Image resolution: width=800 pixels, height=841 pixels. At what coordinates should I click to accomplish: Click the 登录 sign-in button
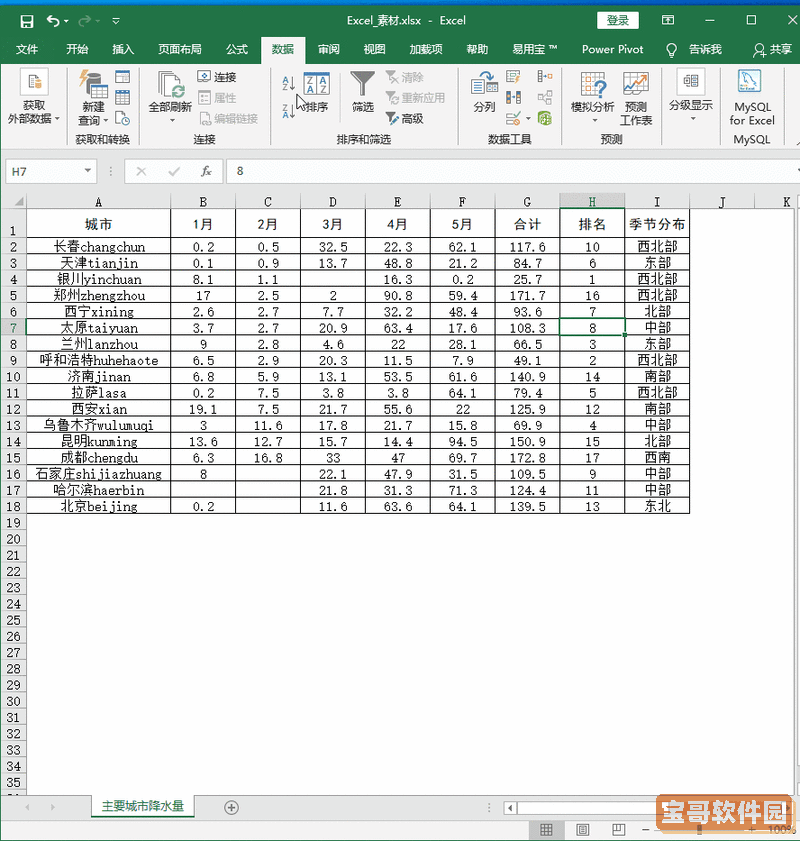click(618, 20)
